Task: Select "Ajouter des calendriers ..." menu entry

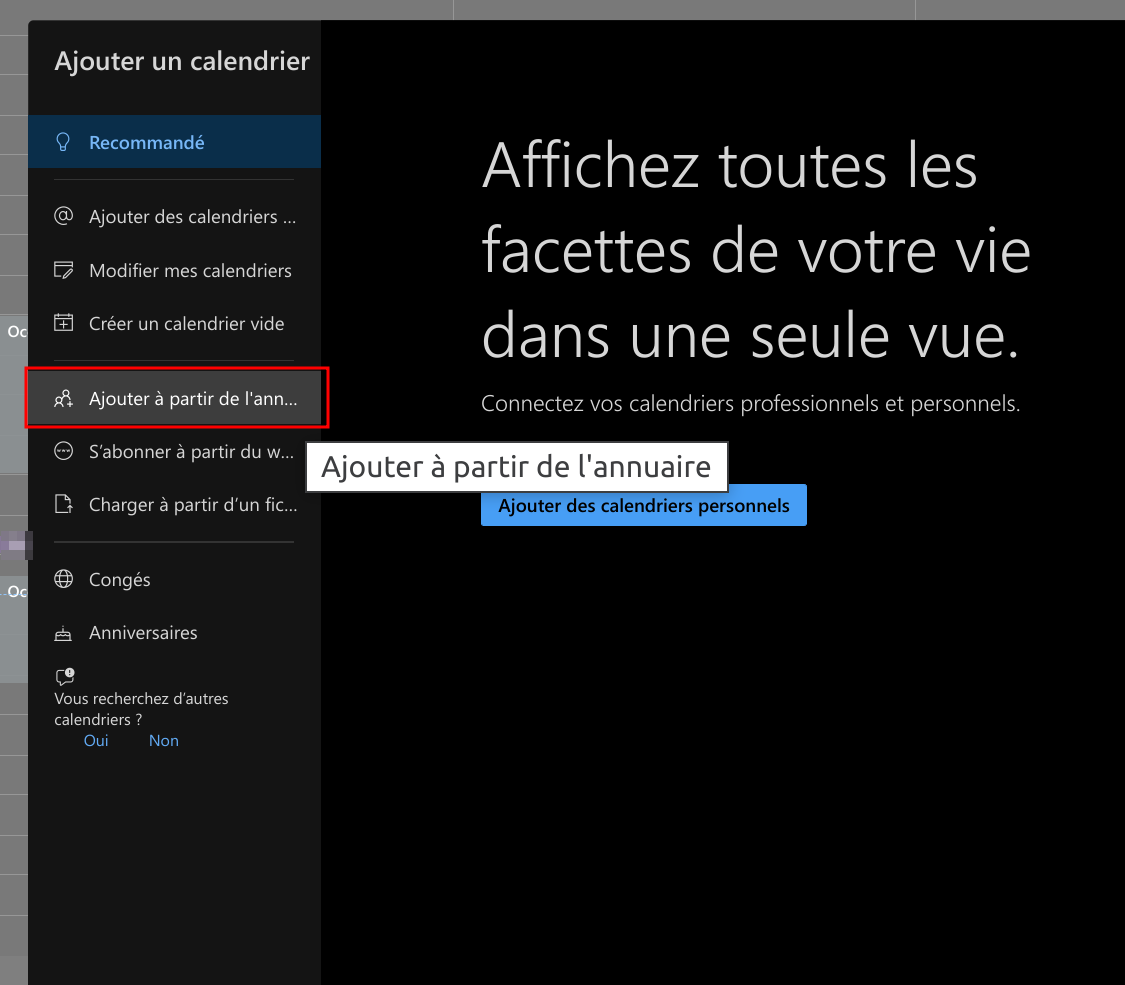Action: point(192,216)
